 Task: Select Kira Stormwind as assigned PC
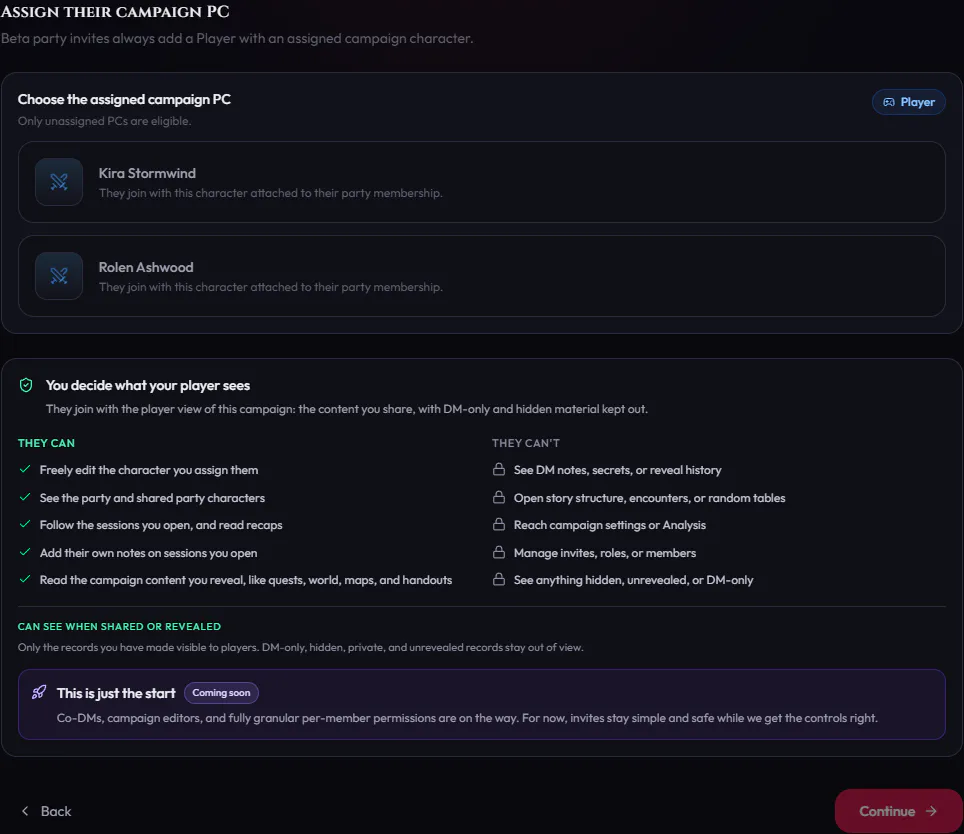tap(481, 182)
